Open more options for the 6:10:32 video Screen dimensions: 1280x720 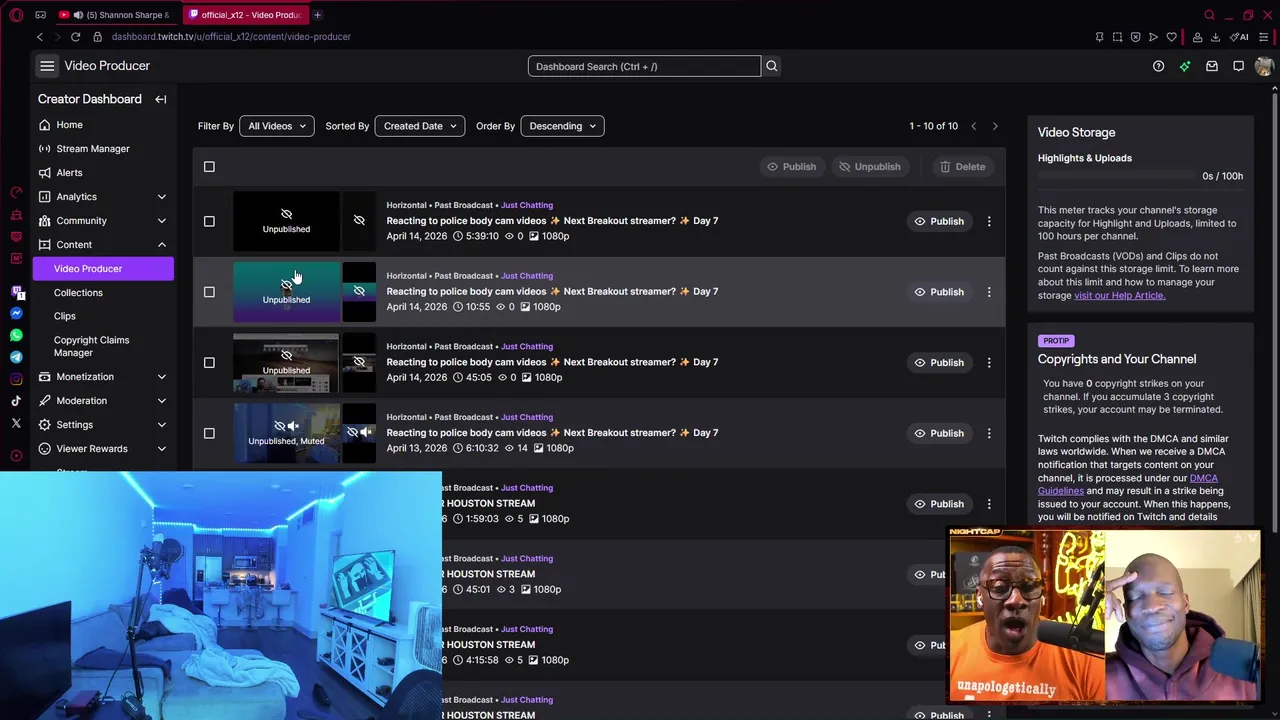coord(989,433)
